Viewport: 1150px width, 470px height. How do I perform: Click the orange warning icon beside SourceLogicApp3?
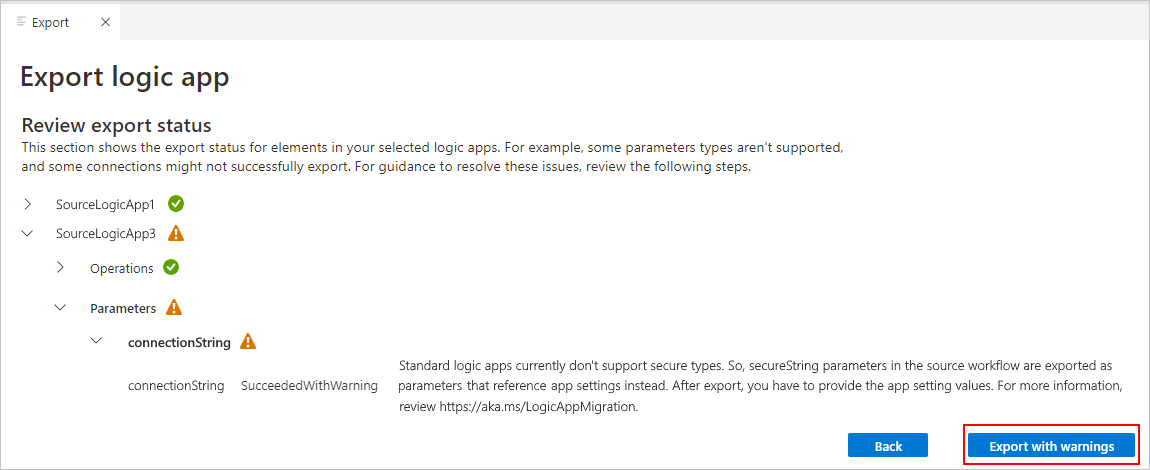176,234
